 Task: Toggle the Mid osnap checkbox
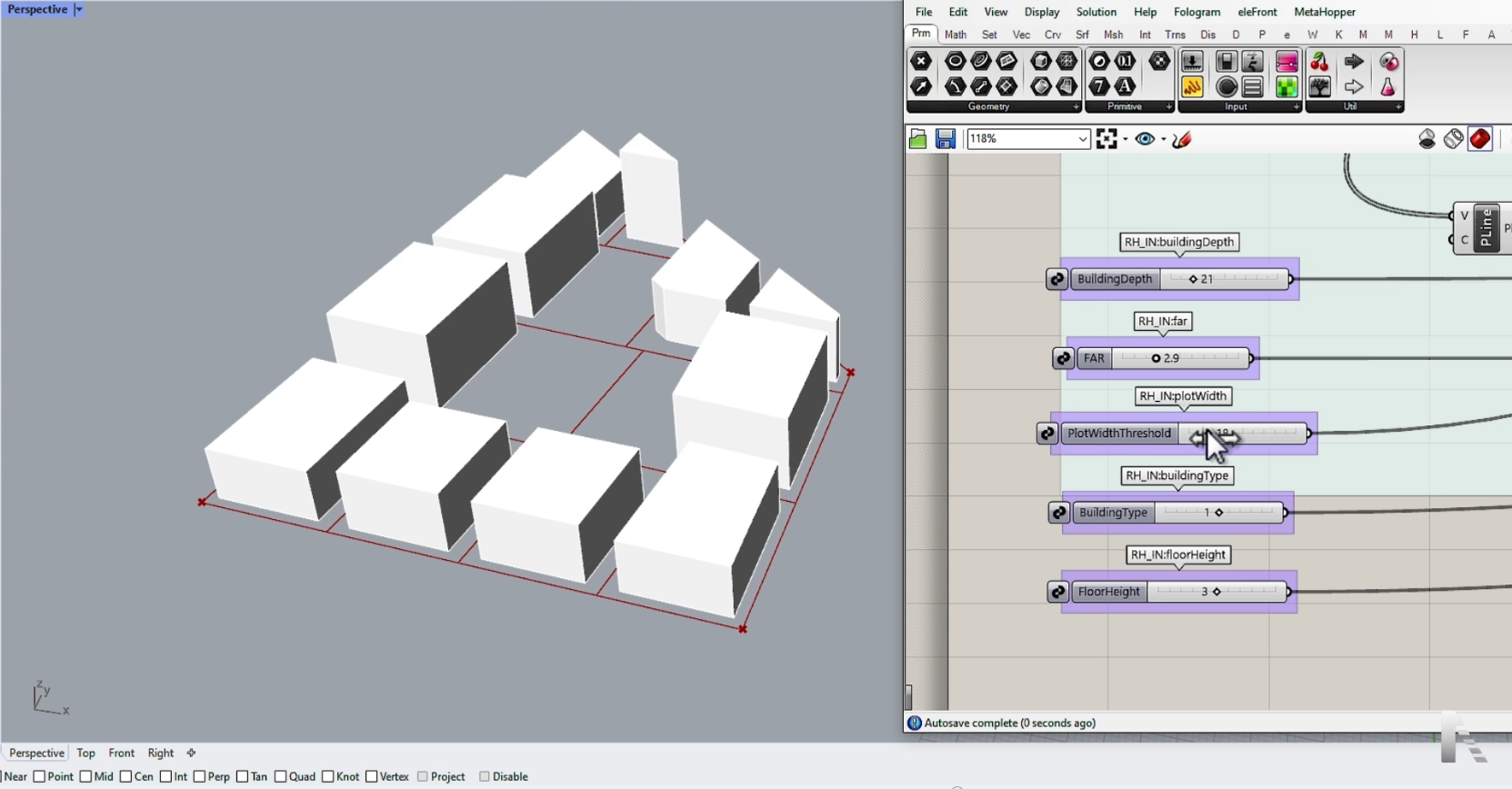pyautogui.click(x=85, y=776)
